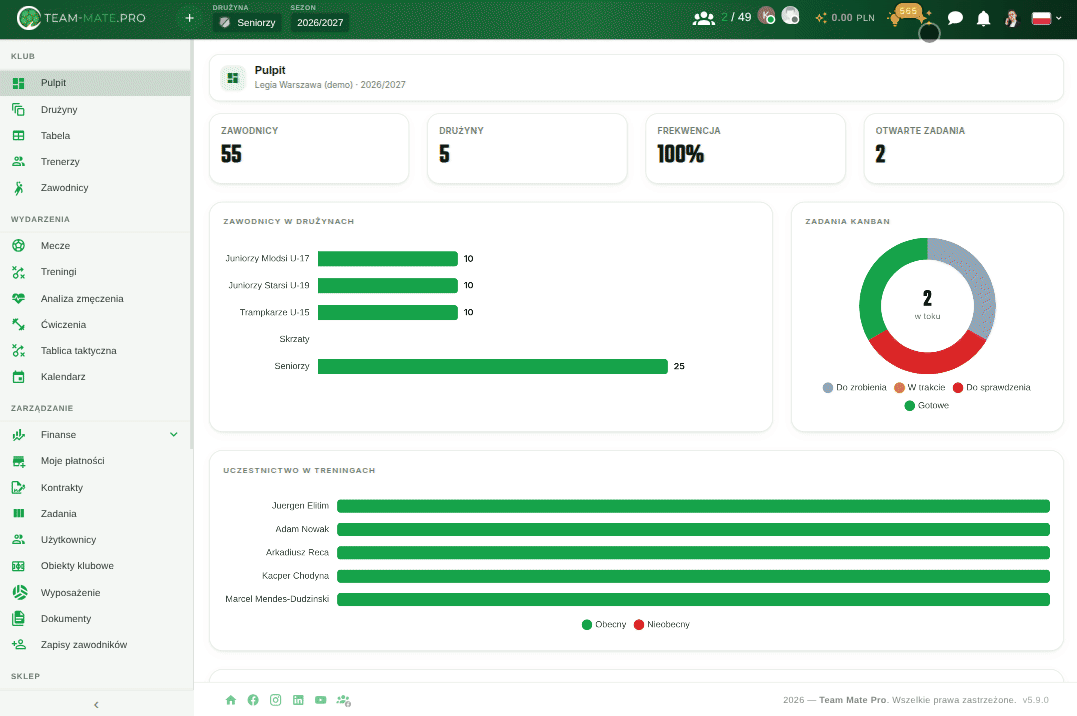This screenshot has width=1077, height=716.
Task: Click the Ćwiczenia dumbbell icon
Action: [19, 325]
